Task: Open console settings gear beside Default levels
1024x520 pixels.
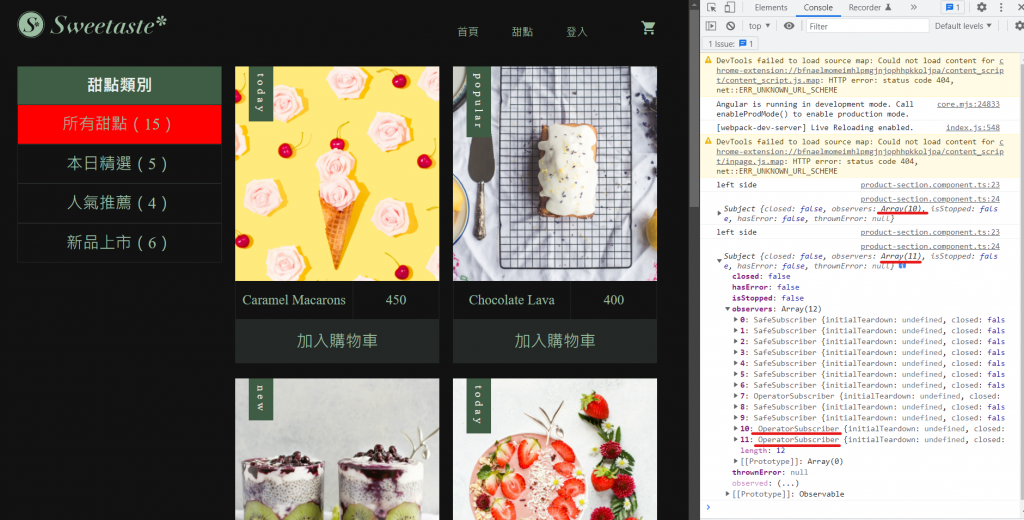Action: point(1019,26)
